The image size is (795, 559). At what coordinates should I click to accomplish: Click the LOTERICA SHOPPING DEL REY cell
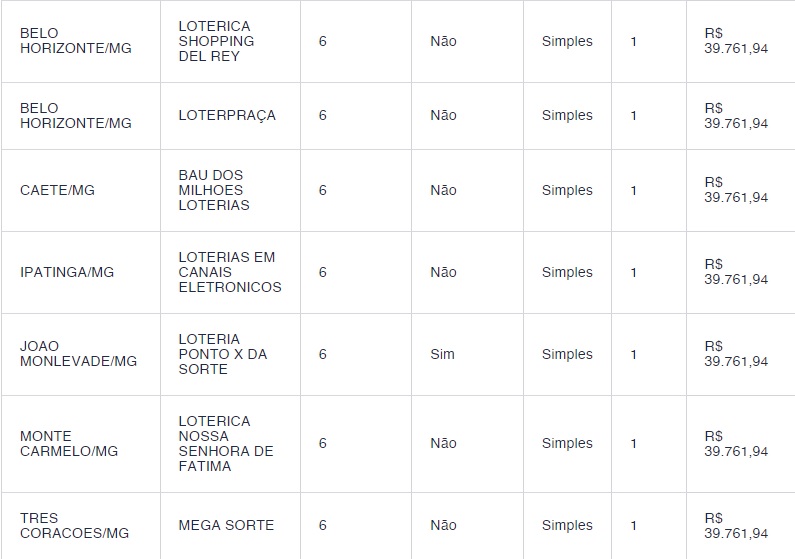pyautogui.click(x=216, y=41)
